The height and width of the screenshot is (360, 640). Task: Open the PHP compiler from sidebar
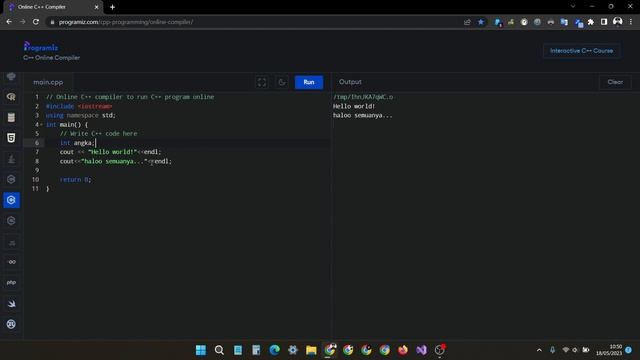click(11, 282)
